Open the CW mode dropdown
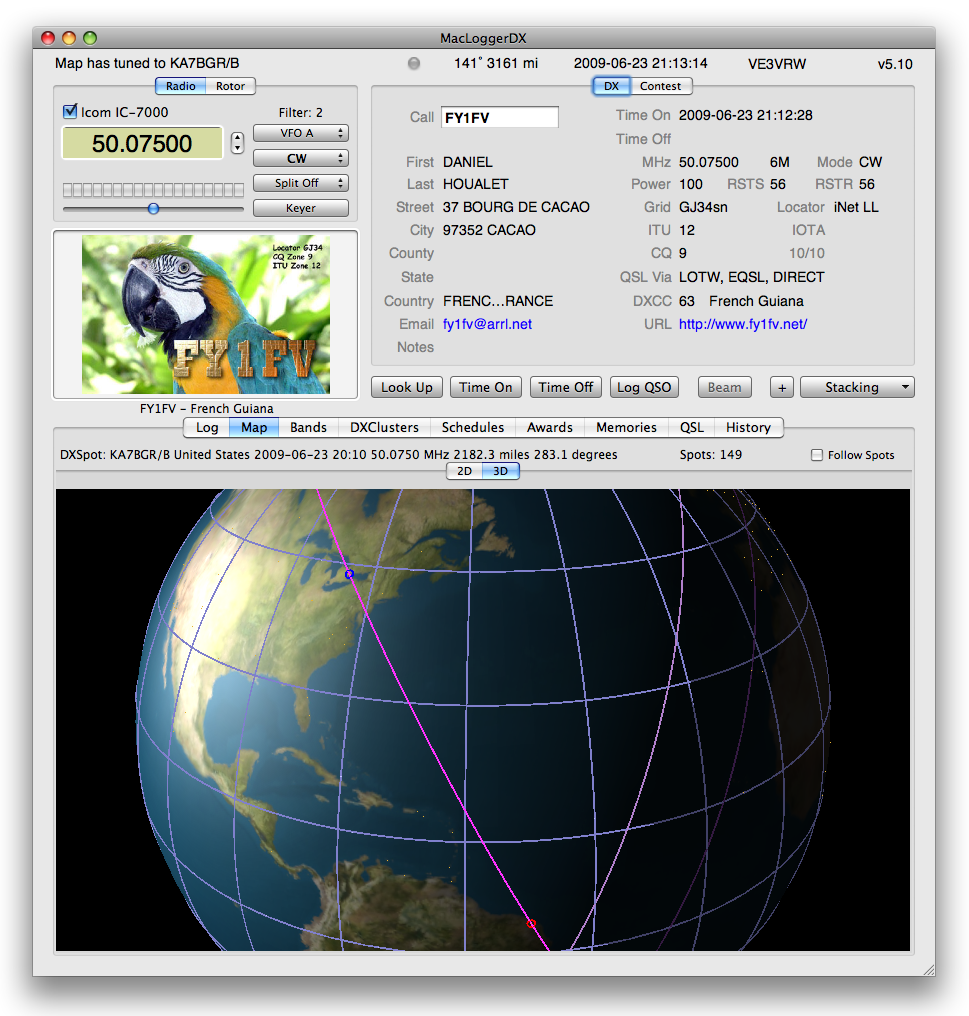The height and width of the screenshot is (1016, 969). pos(300,158)
